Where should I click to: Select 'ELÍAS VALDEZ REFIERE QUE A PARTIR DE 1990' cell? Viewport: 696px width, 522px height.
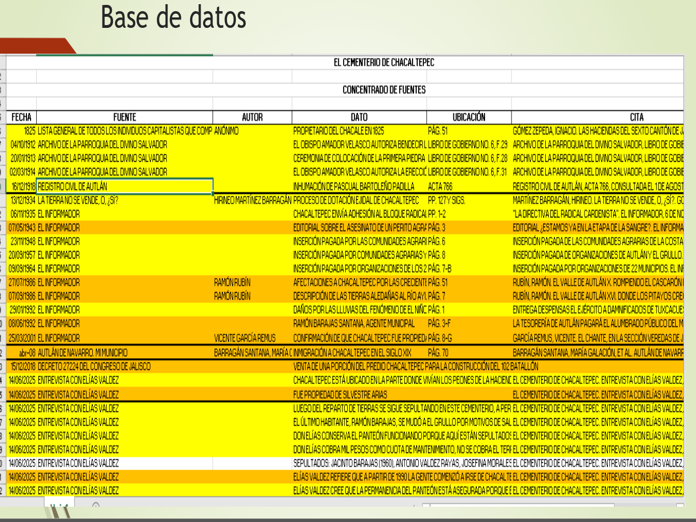click(x=402, y=477)
